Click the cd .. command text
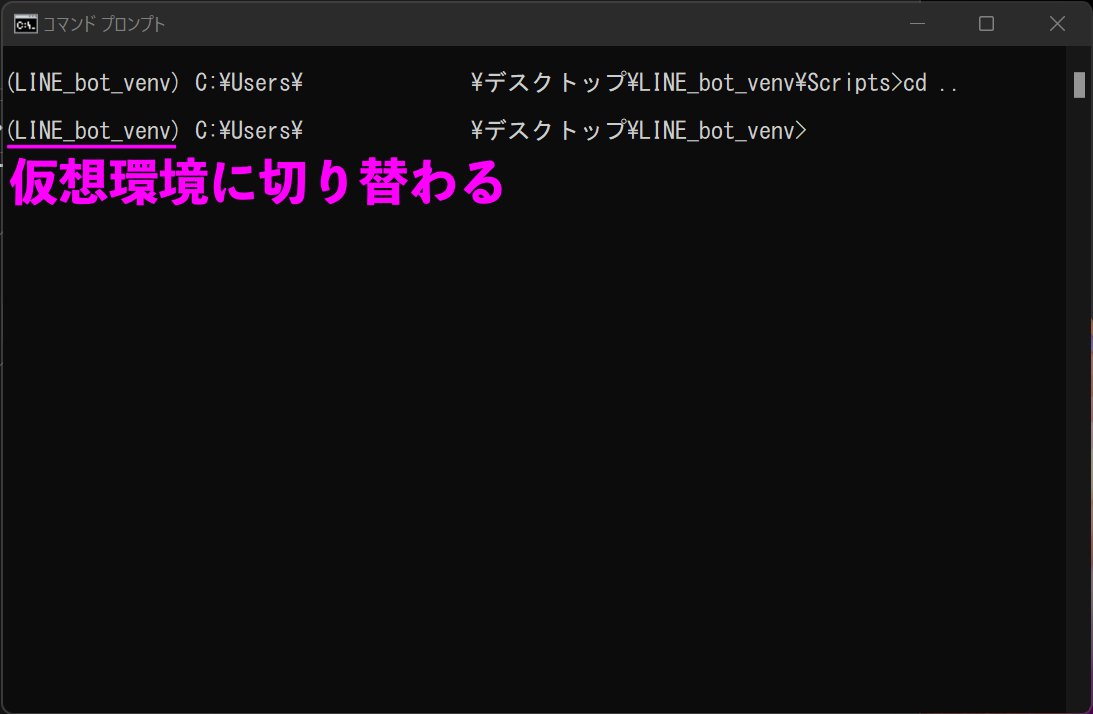 point(932,83)
